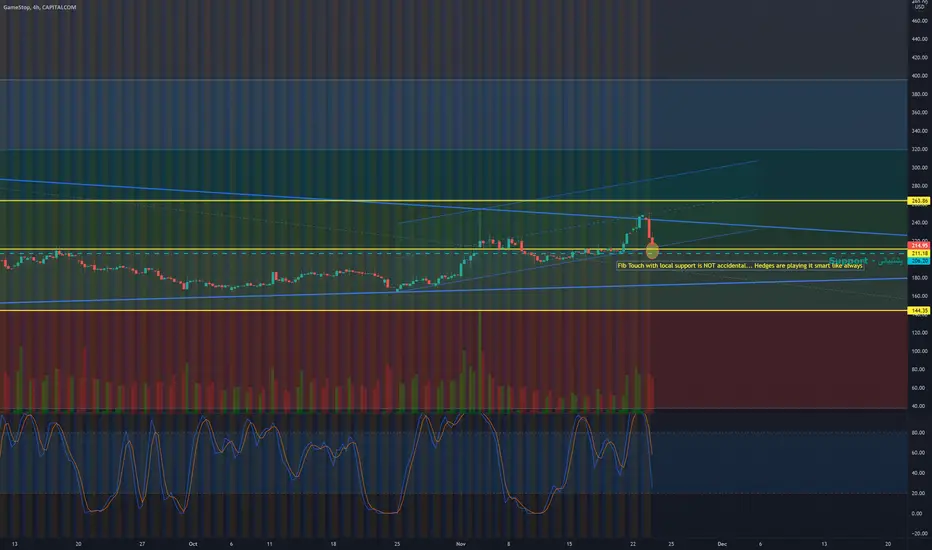Screen dimensions: 932x550
Task: Click the Nov label on the time axis
Action: click(461, 544)
